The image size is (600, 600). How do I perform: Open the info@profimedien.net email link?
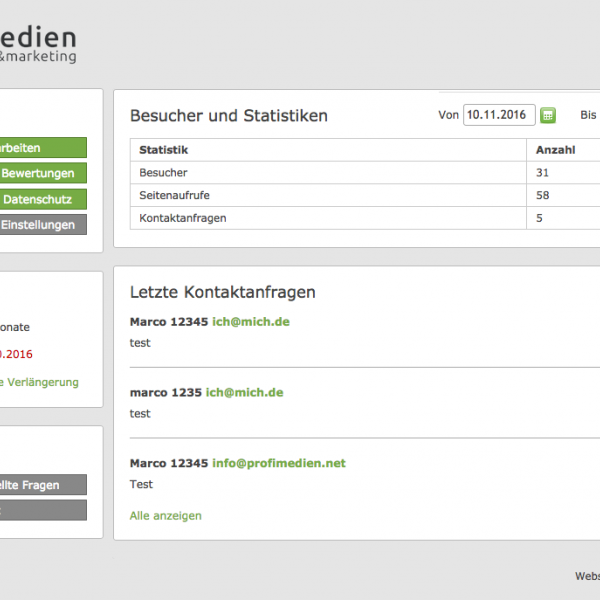(278, 464)
